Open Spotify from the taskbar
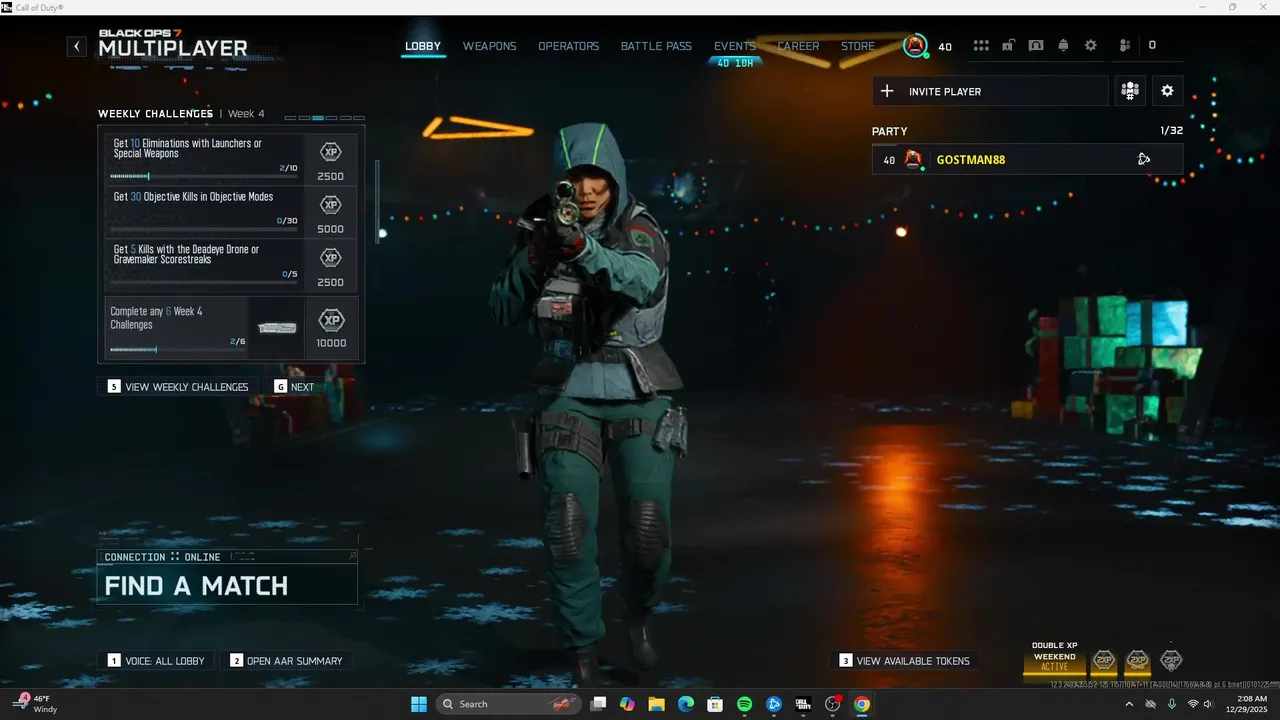Viewport: 1280px width, 720px height. pos(745,704)
